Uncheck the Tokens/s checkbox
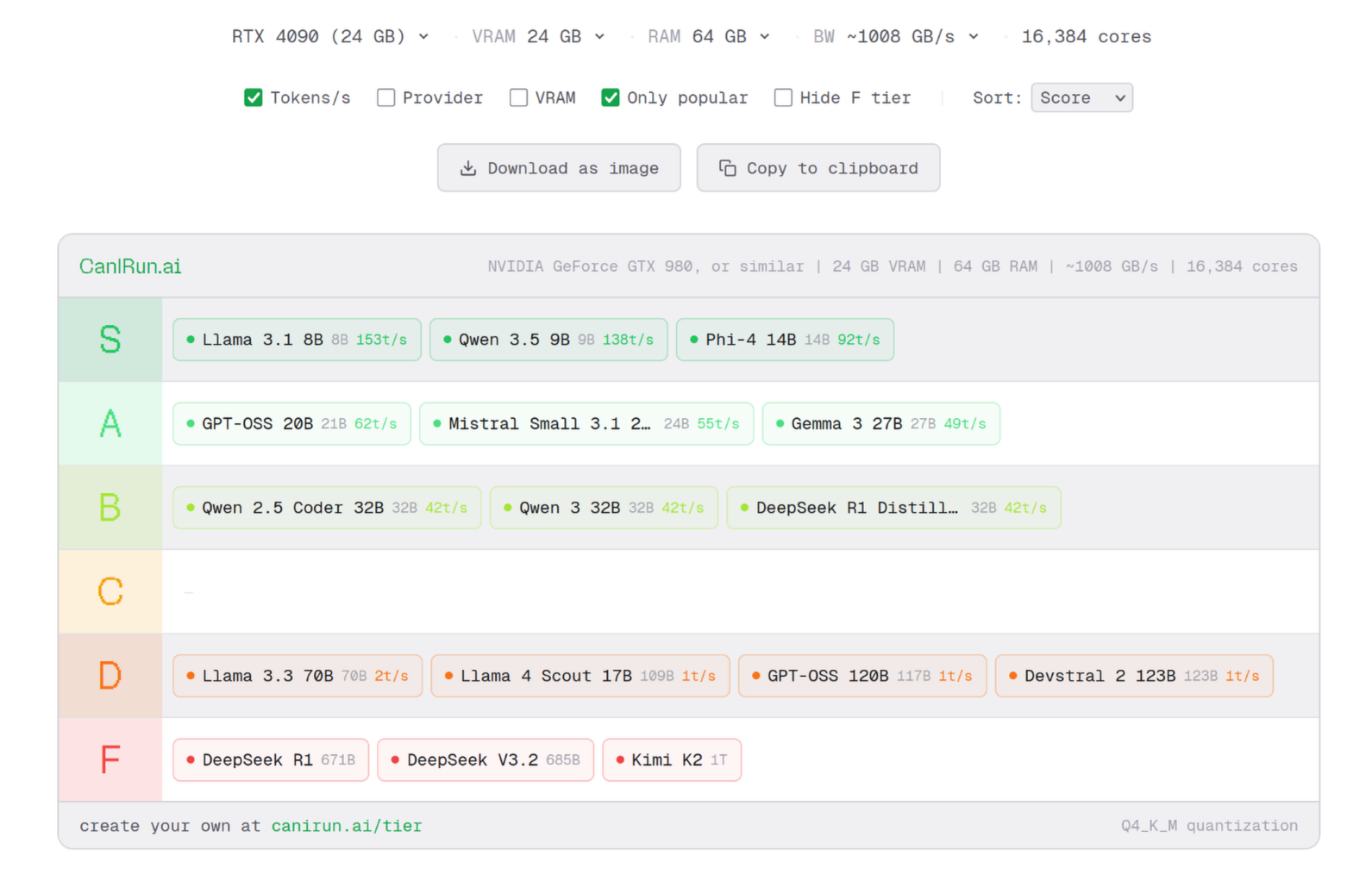 coord(253,97)
